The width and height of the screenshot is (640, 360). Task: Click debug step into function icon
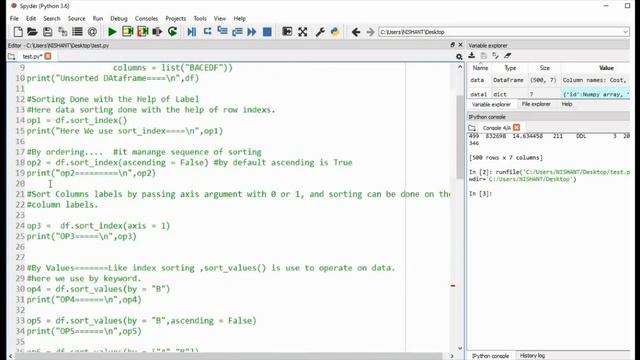click(222, 31)
